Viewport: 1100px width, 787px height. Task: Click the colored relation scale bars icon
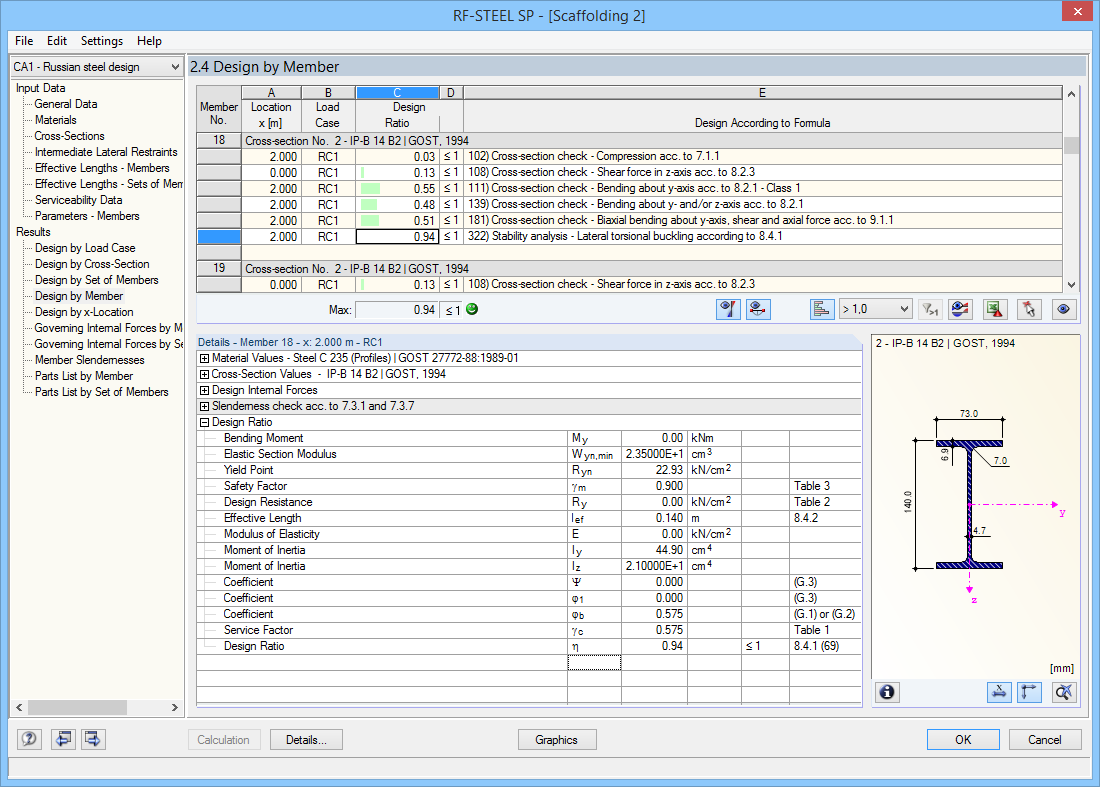tap(822, 309)
